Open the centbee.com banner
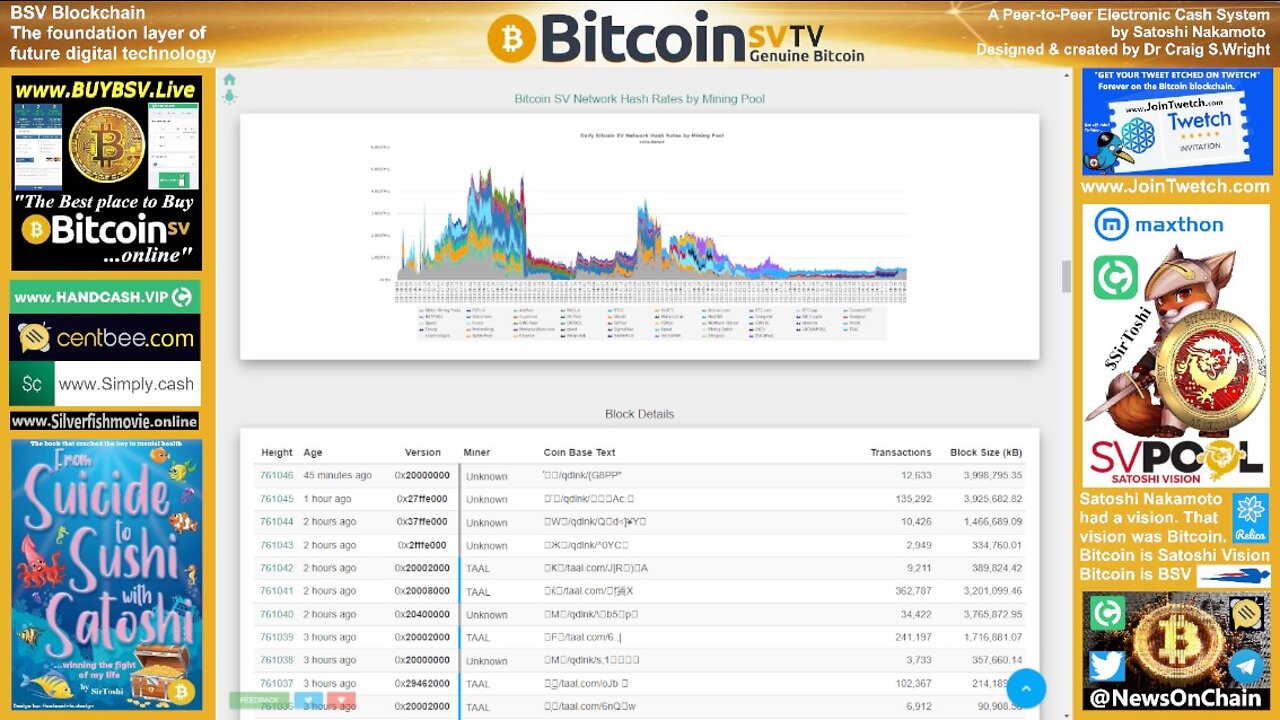 [x=105, y=338]
